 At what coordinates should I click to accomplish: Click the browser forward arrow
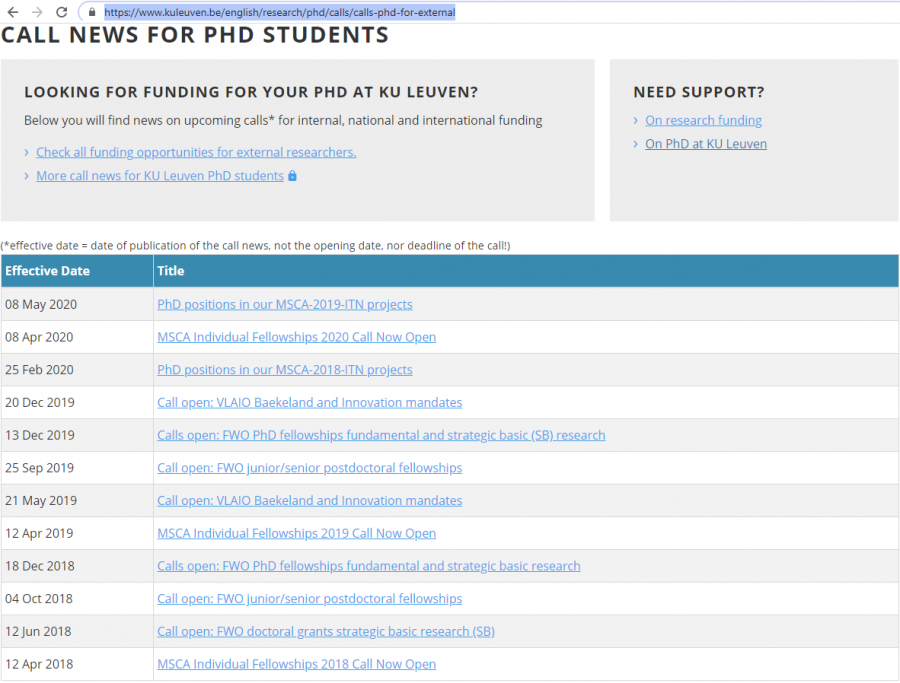point(37,12)
